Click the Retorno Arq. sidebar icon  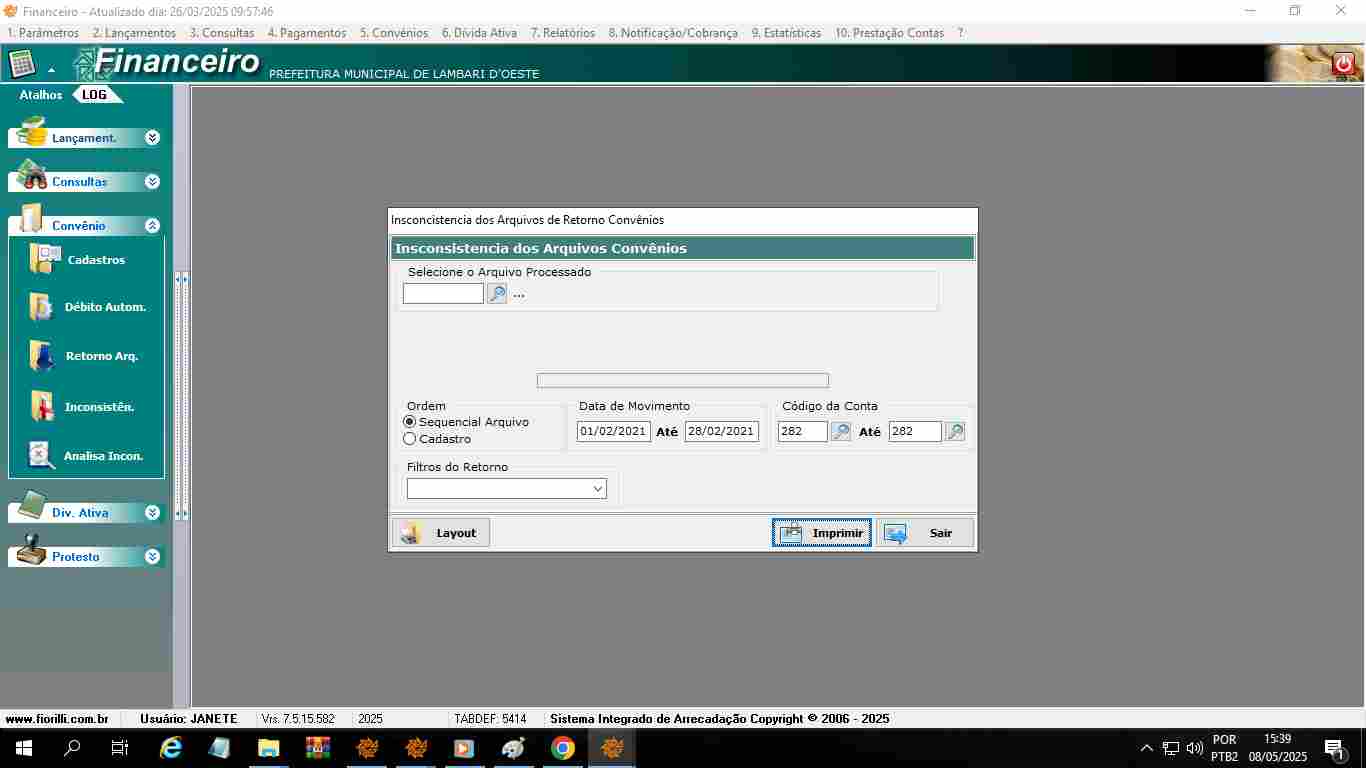click(x=42, y=356)
